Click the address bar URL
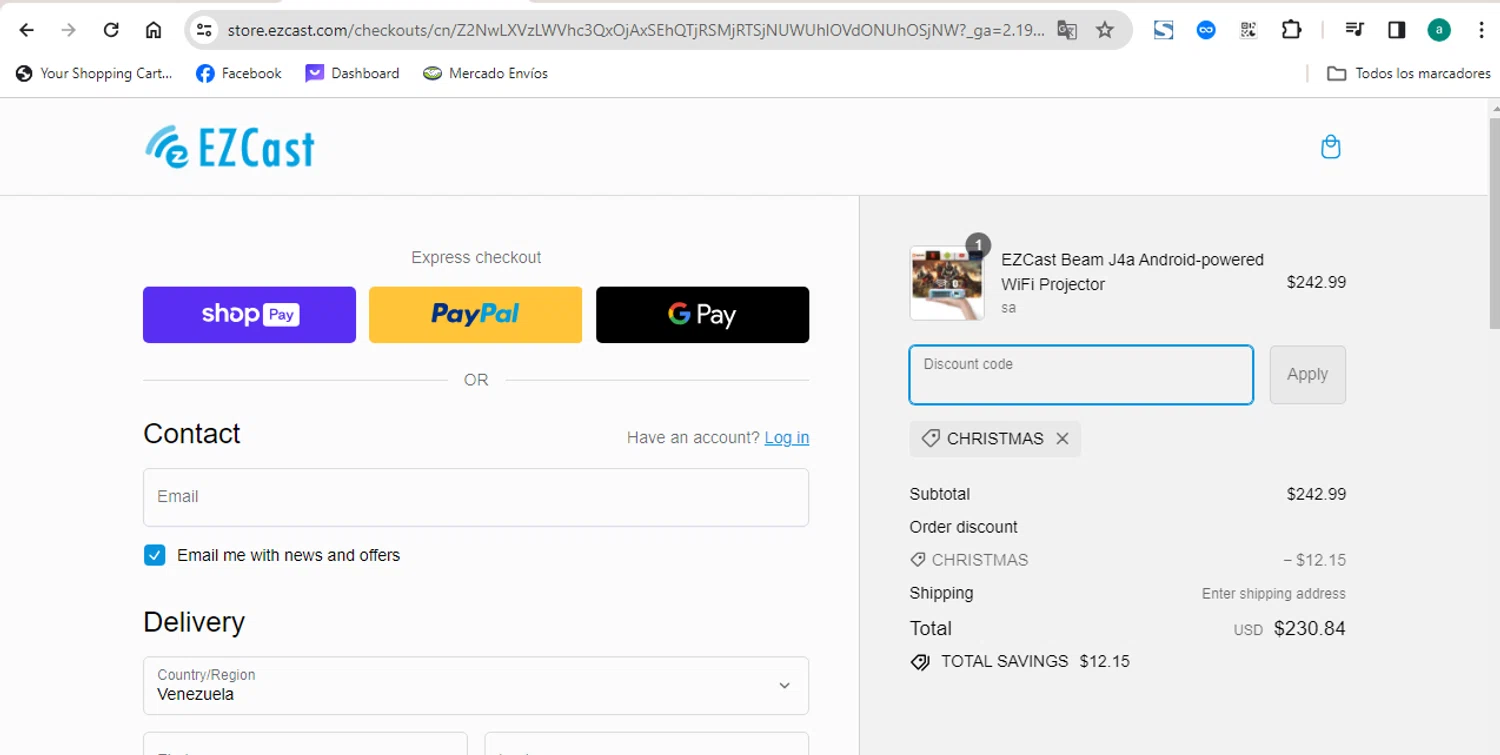 [x=635, y=30]
